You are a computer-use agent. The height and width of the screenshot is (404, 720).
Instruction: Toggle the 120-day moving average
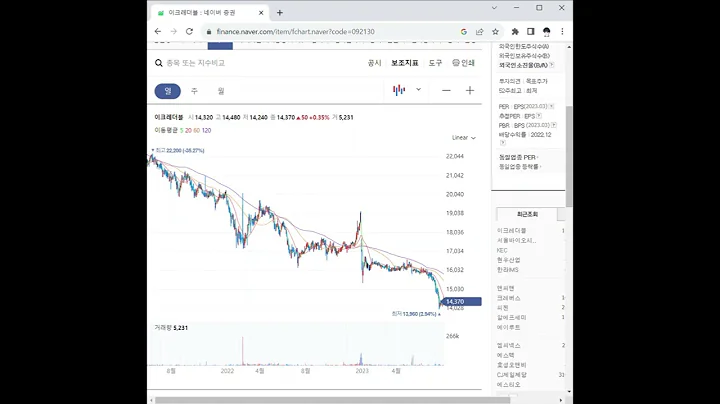coord(207,130)
